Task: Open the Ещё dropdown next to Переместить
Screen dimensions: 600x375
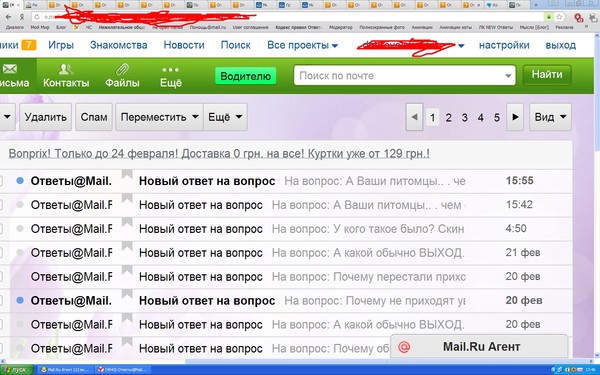Action: tap(225, 117)
